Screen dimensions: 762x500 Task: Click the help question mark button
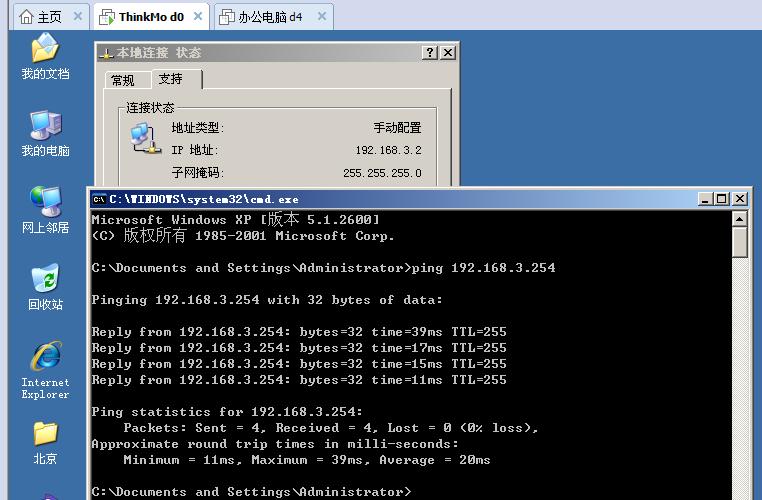click(430, 52)
